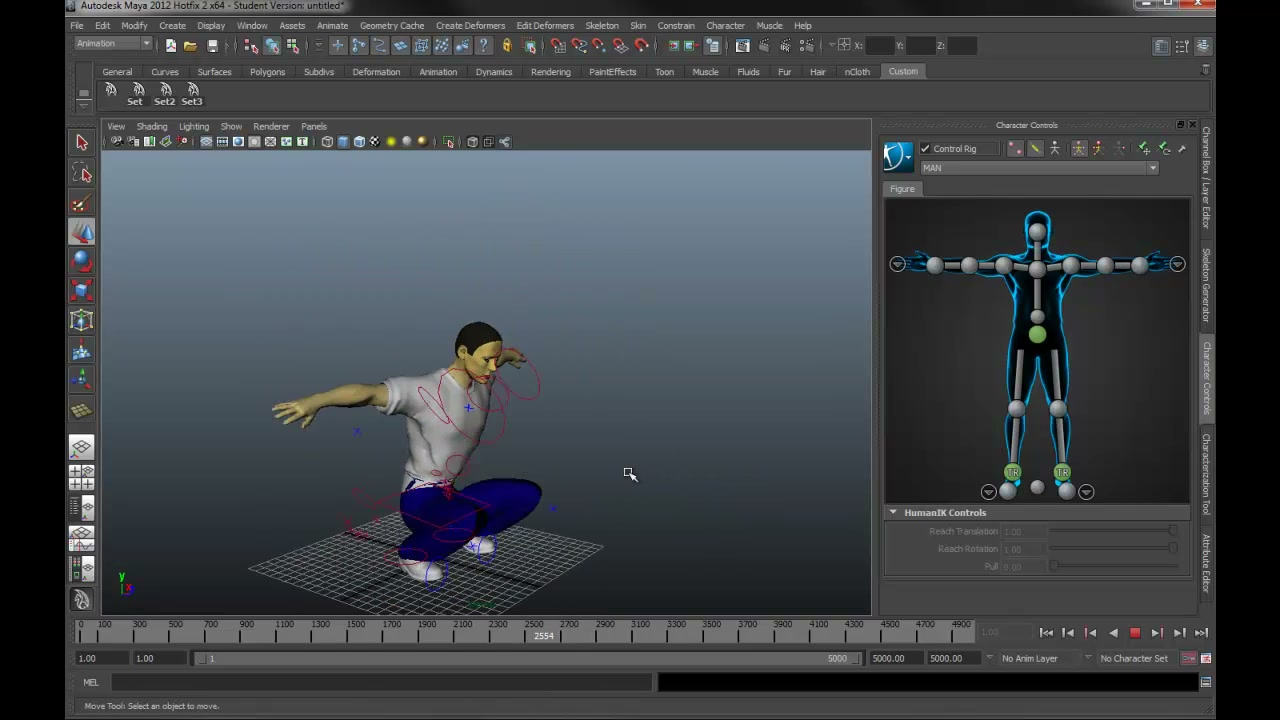The width and height of the screenshot is (1280, 720).
Task: Click the New Scene icon
Action: (171, 46)
